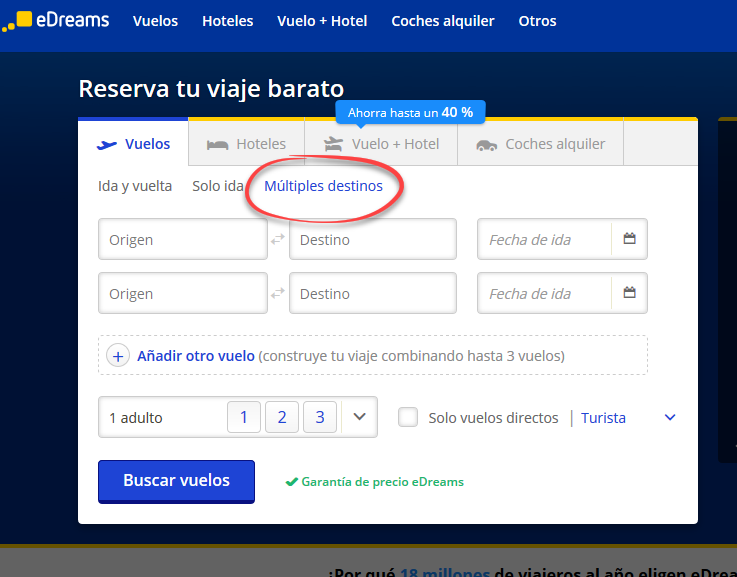Switch to the Coches alquiler tab
The width and height of the screenshot is (737, 577).
541,143
